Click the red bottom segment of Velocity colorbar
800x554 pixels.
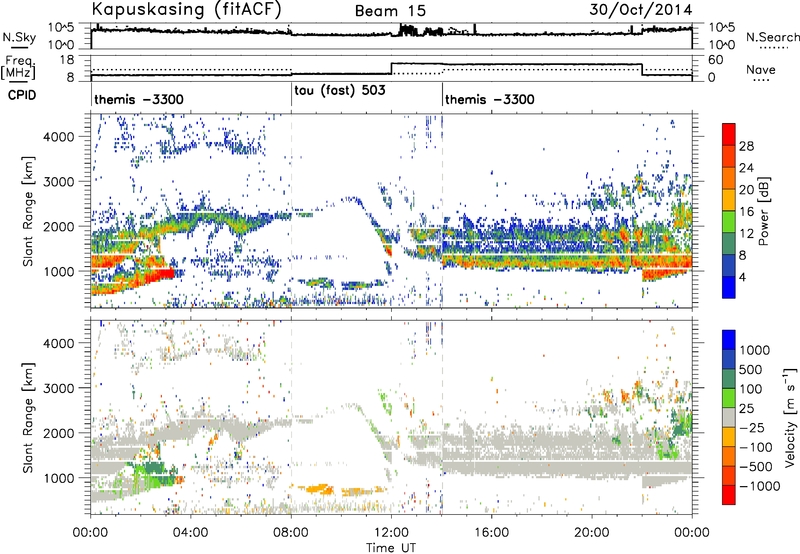point(729,495)
